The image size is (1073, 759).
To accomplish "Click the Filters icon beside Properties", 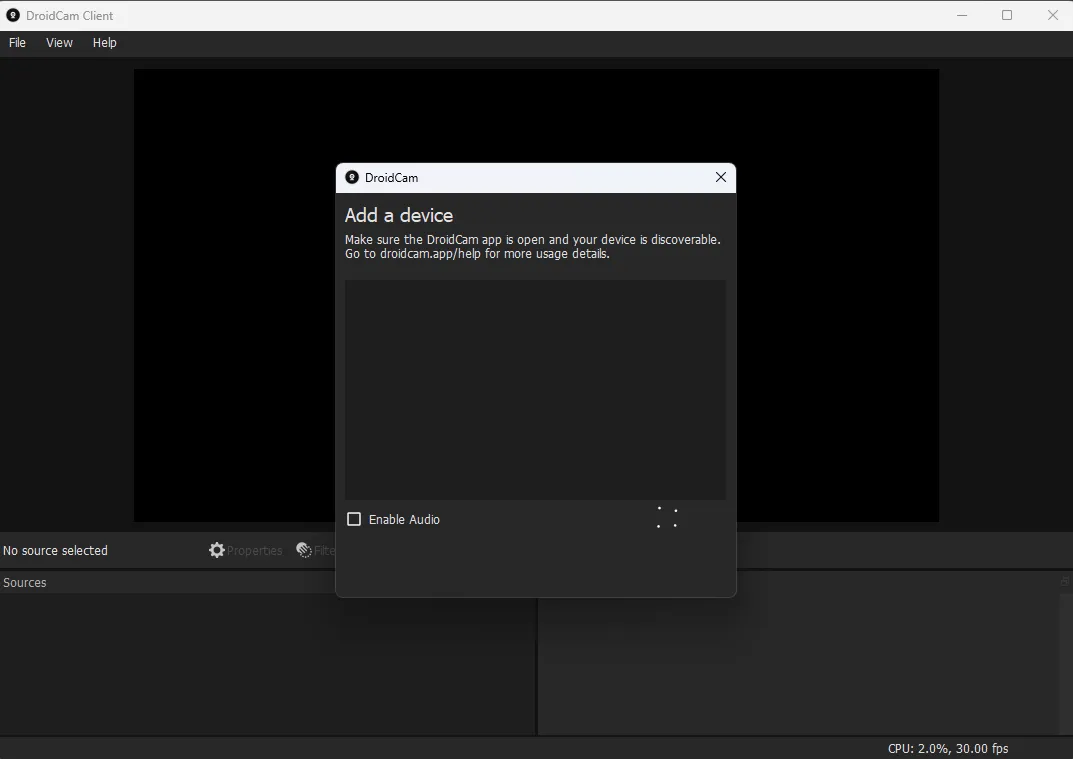I will 304,550.
